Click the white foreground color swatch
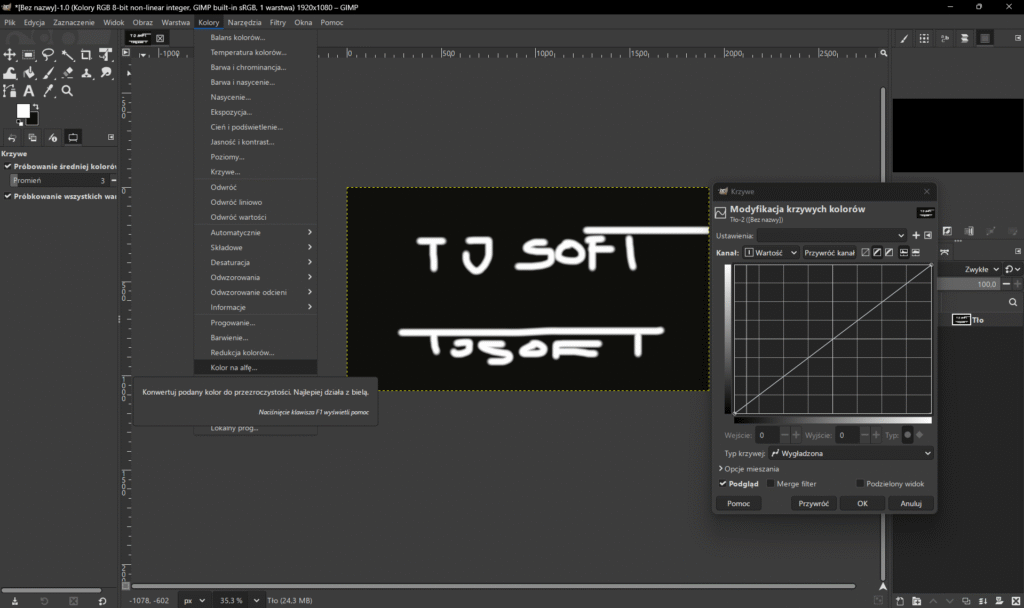The image size is (1024, 608). click(x=23, y=110)
